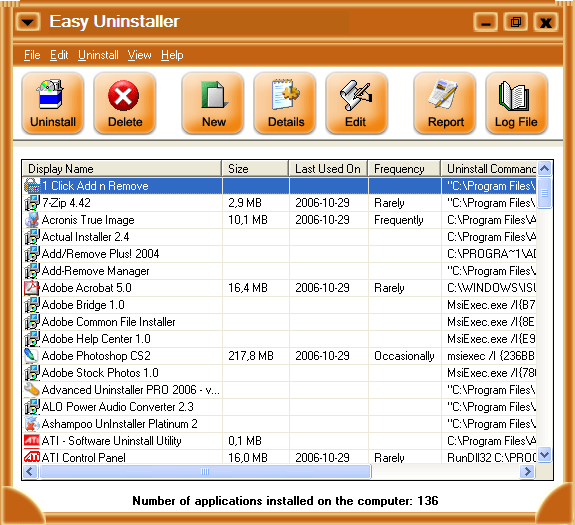Click the Adobe Acrobat 5.0 PDF icon
Image resolution: width=575 pixels, height=525 pixels.
(32, 288)
